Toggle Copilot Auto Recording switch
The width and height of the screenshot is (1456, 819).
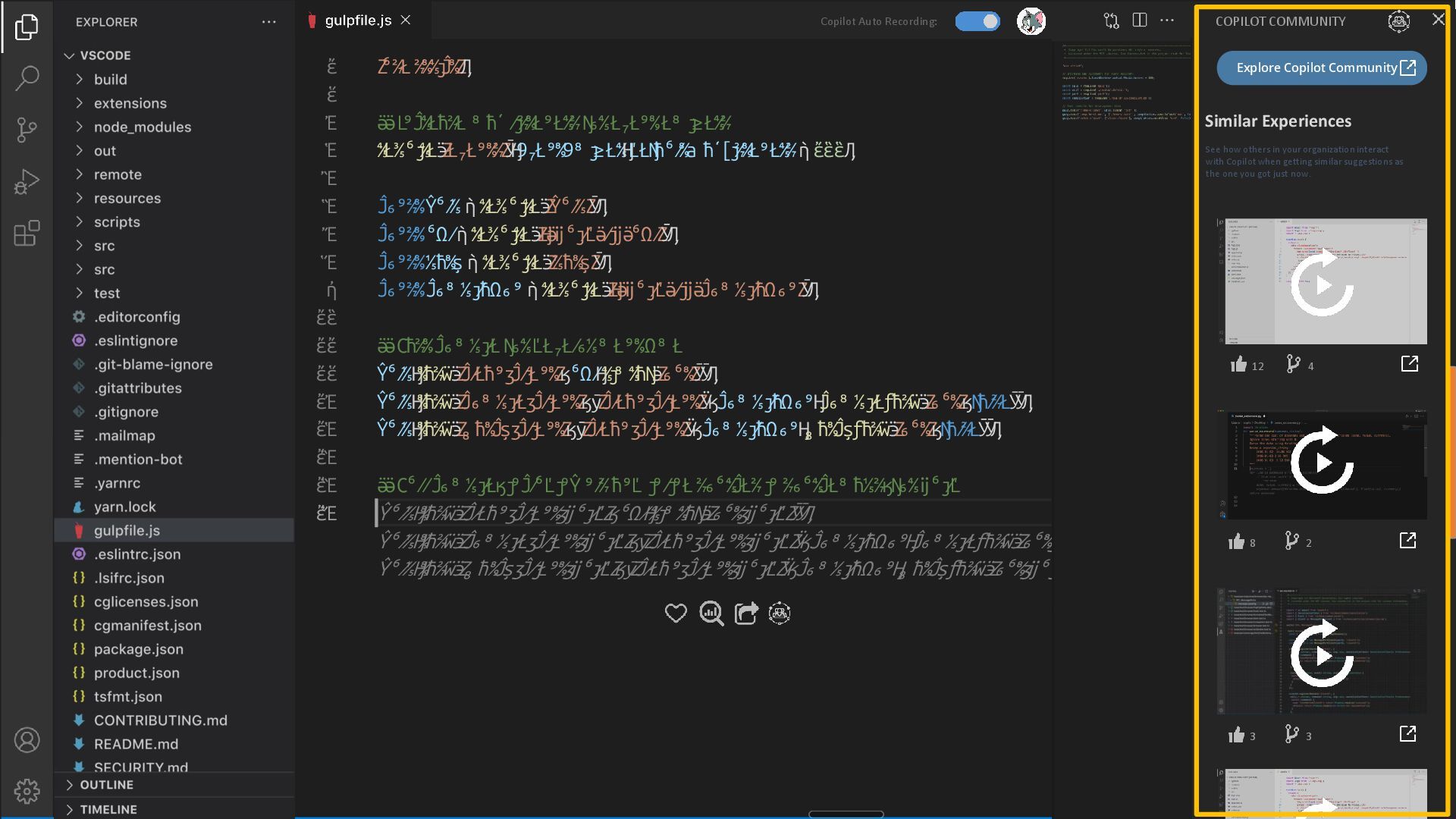(x=977, y=21)
